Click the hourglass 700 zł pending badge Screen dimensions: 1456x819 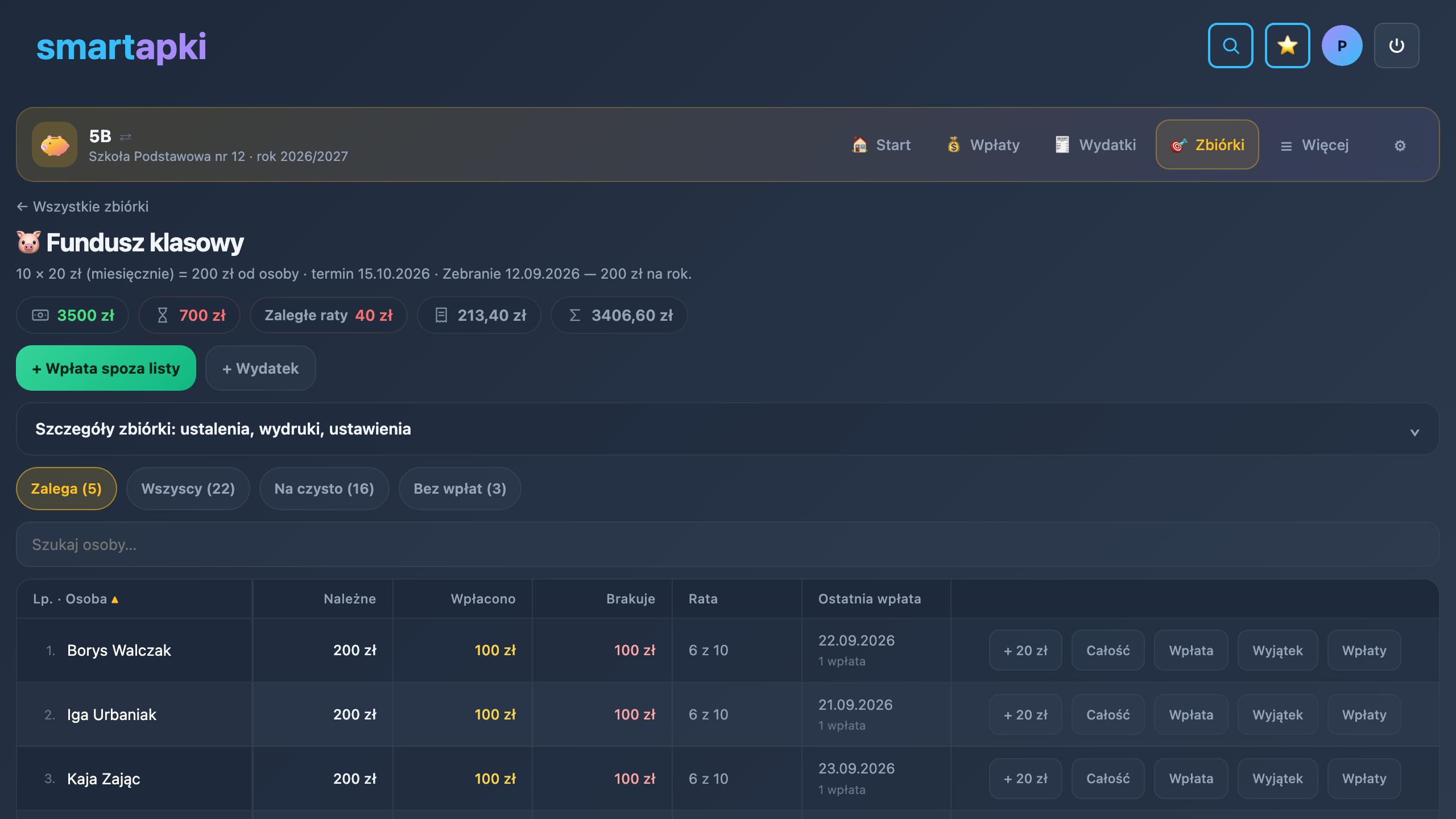click(189, 315)
